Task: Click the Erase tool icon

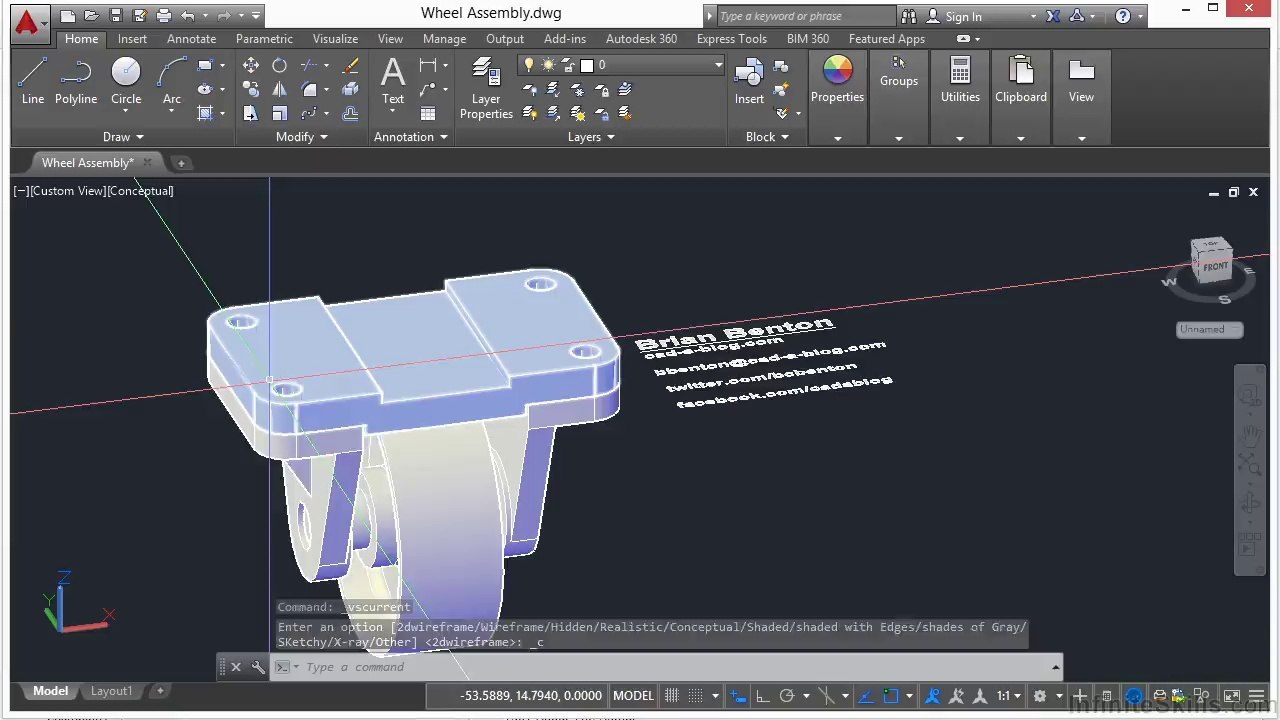Action: click(x=350, y=65)
